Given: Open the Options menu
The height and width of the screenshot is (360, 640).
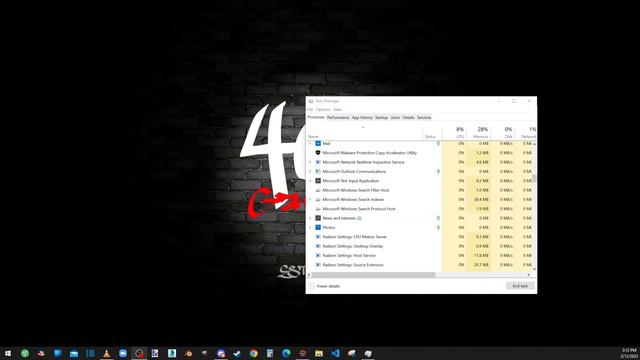Looking at the screenshot, I should coord(323,109).
